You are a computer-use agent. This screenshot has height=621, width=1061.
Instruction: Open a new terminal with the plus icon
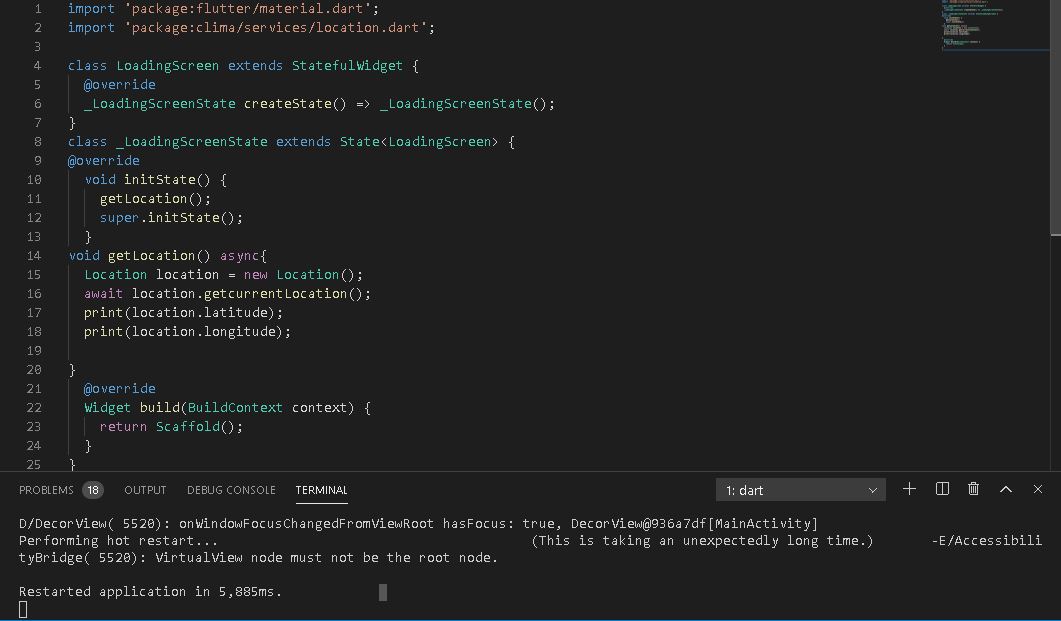(x=909, y=489)
